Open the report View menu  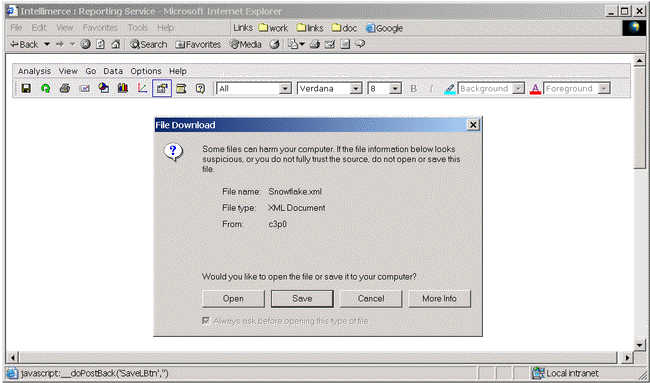(x=68, y=71)
